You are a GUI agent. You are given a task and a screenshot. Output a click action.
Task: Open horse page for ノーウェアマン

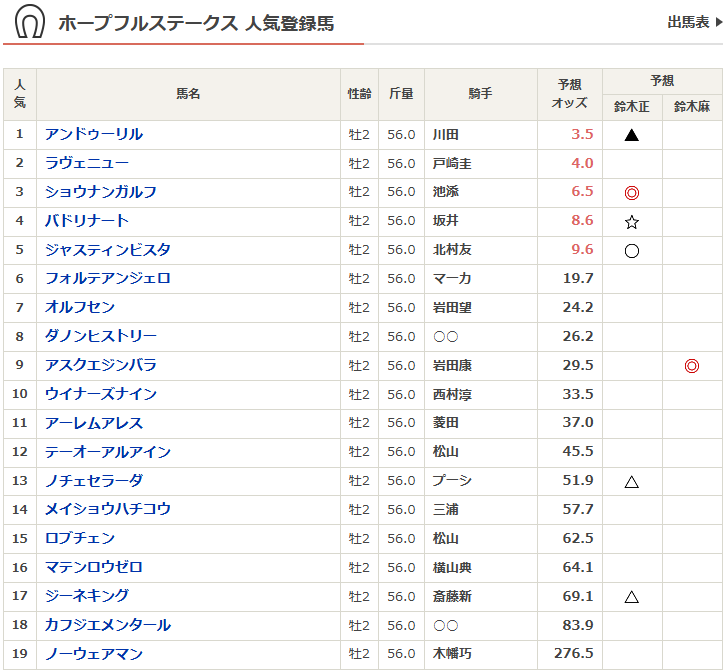[94, 654]
